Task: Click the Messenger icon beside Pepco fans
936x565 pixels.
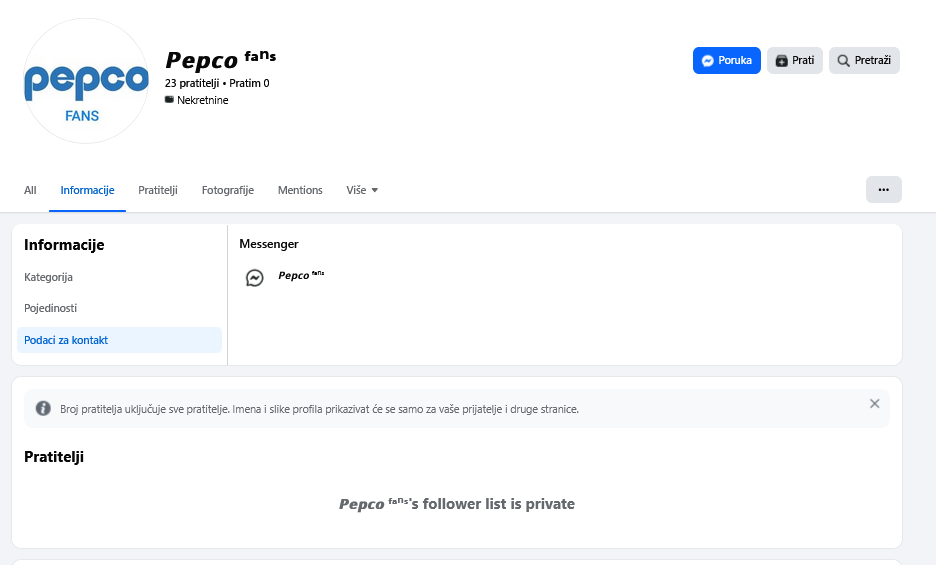Action: (x=255, y=278)
